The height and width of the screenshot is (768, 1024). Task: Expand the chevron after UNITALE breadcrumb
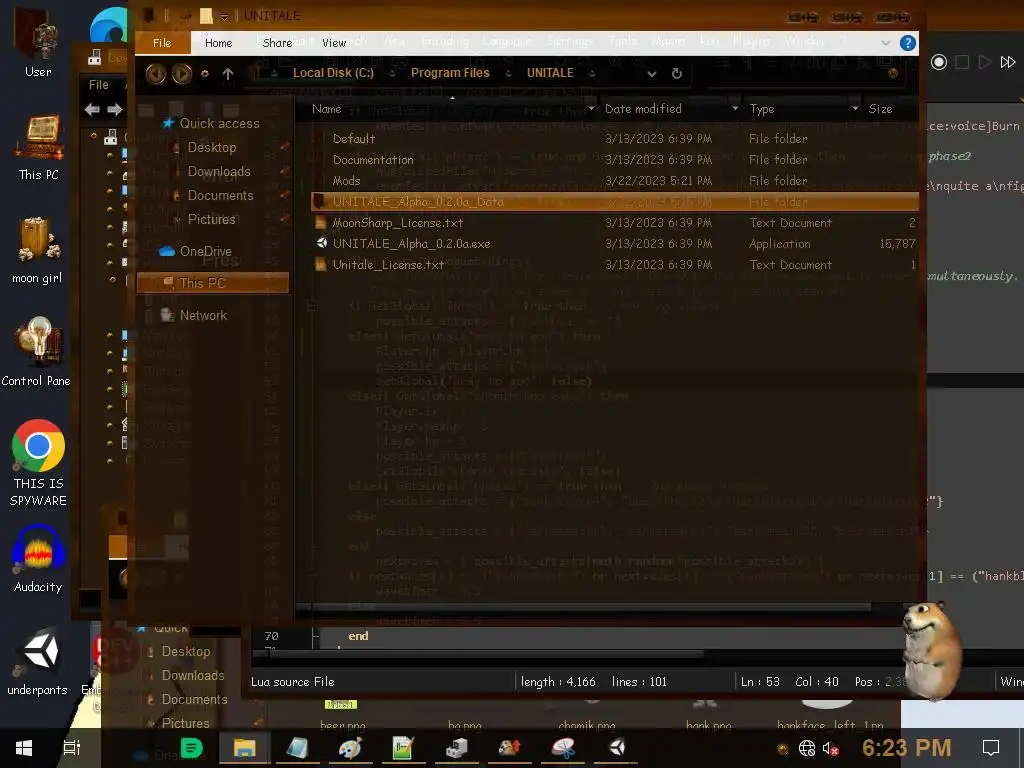click(x=592, y=73)
